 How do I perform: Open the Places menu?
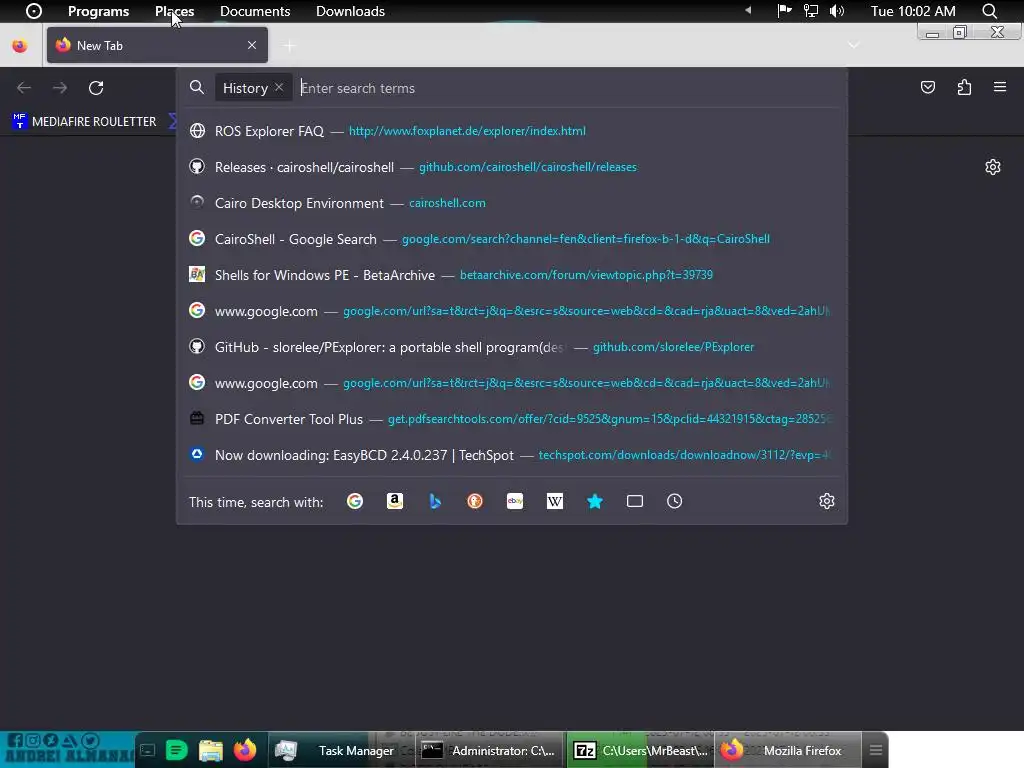[x=174, y=11]
